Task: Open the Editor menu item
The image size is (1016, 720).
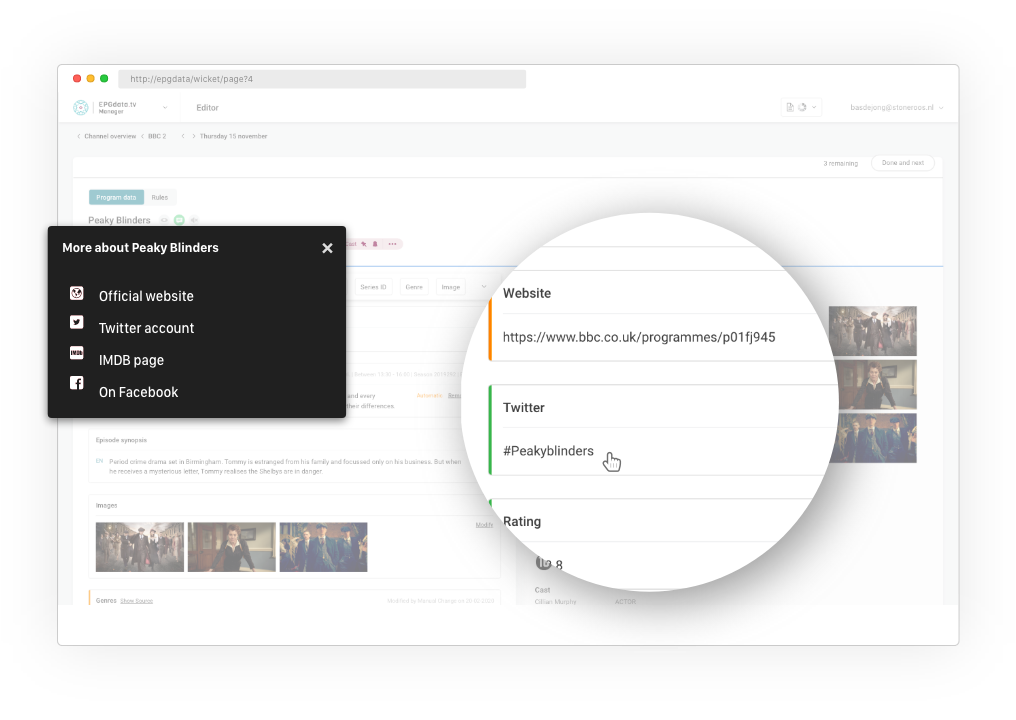Action: [x=207, y=108]
